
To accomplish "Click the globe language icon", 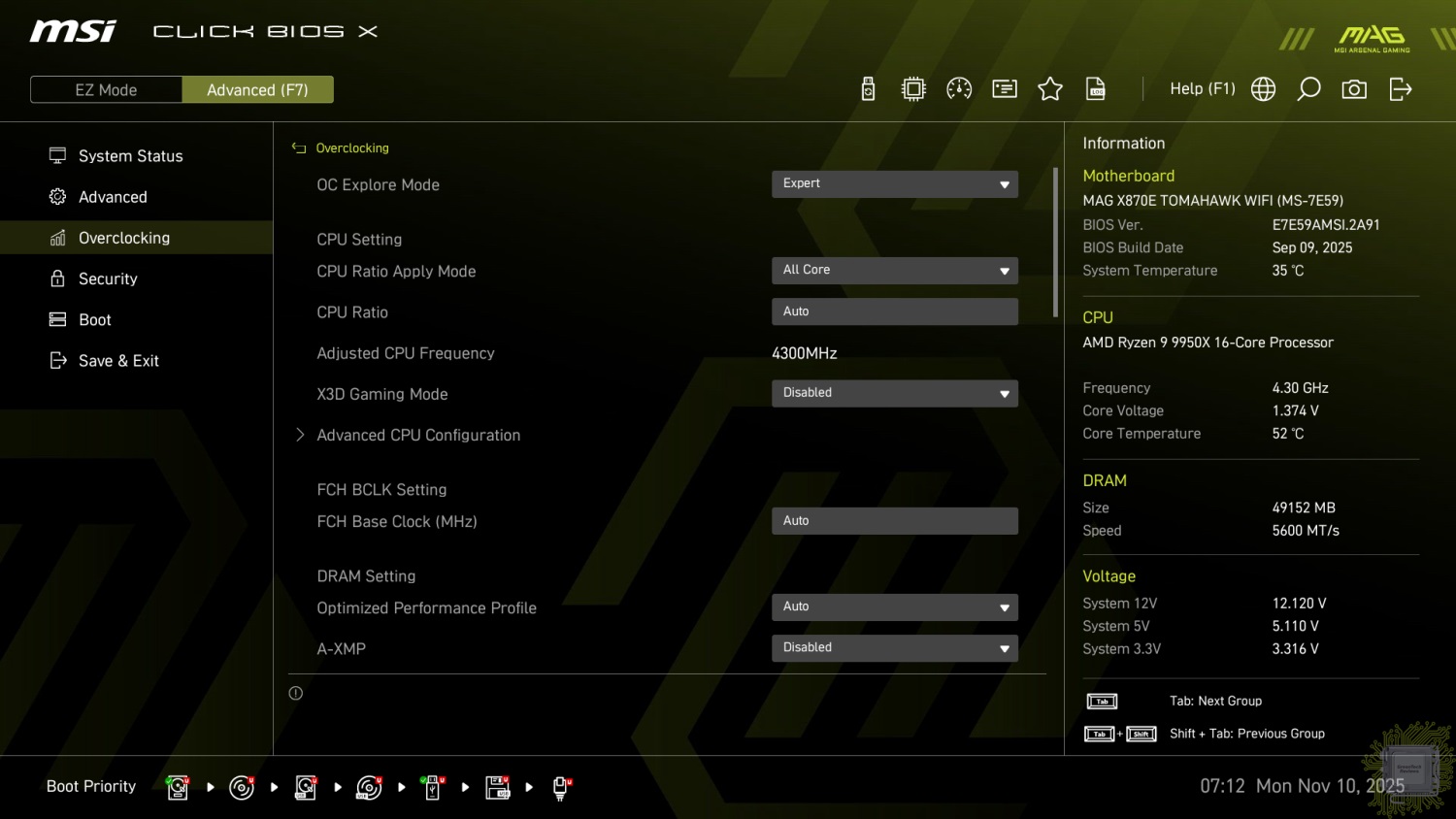I will [1263, 89].
